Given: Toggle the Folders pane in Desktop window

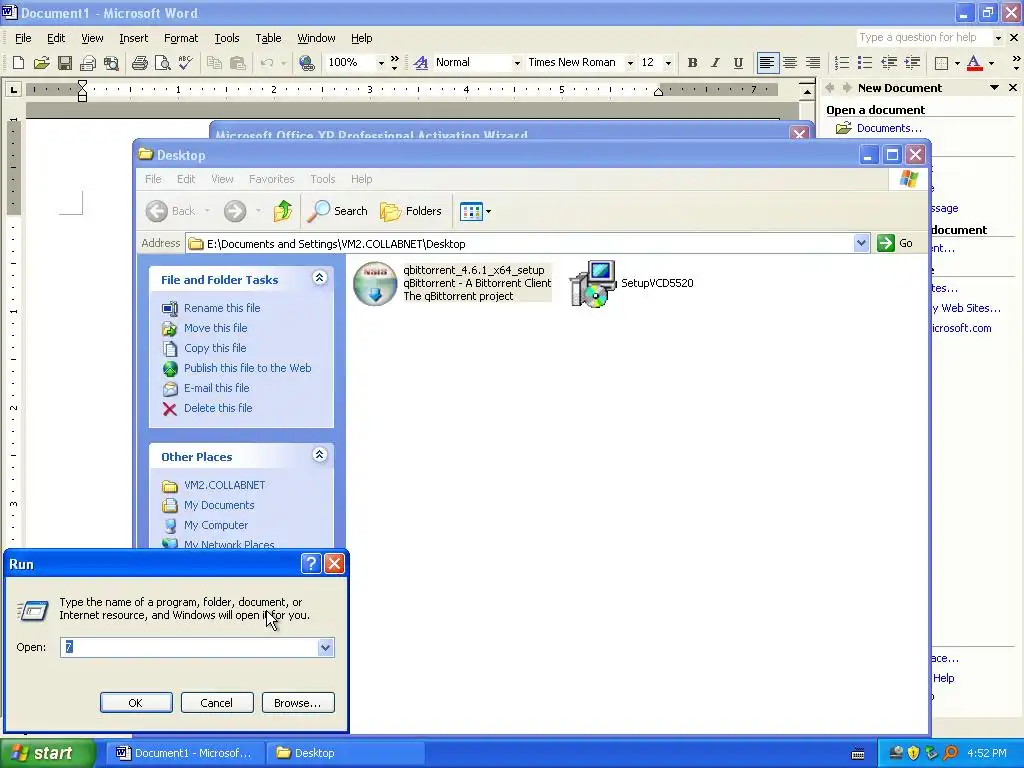Looking at the screenshot, I should pyautogui.click(x=411, y=211).
